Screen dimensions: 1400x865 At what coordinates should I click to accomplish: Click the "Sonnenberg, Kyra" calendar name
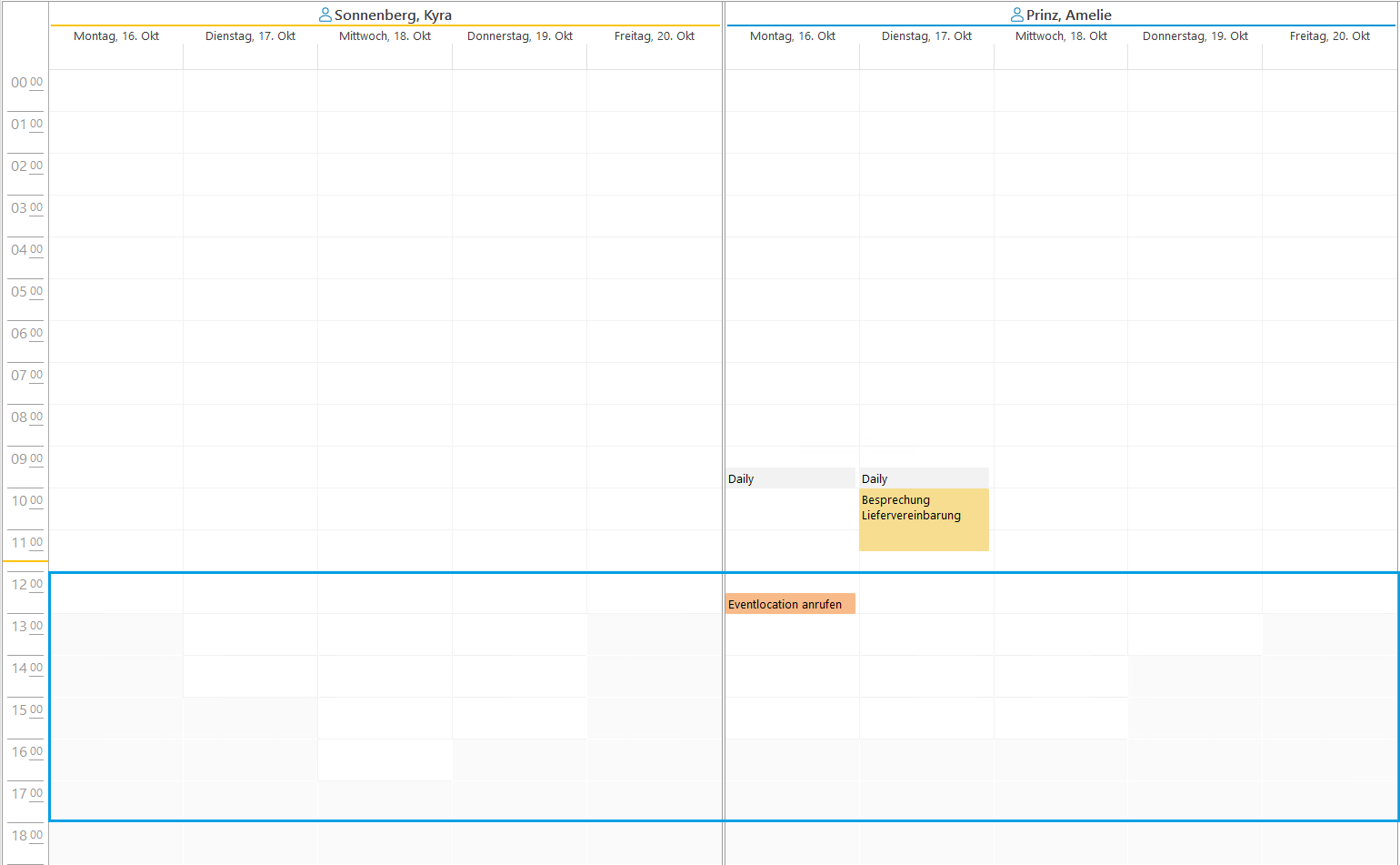[393, 15]
